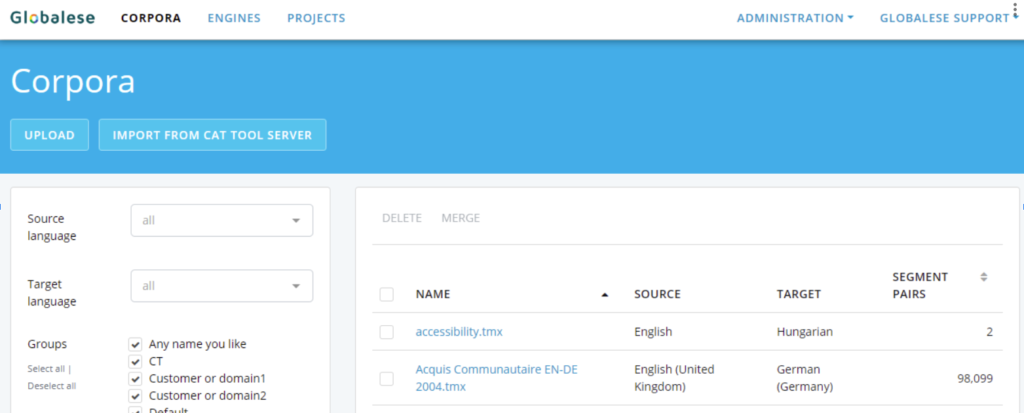Viewport: 1024px width, 413px height.
Task: Select the accessibility.tmx row checkbox
Action: pyautogui.click(x=387, y=332)
